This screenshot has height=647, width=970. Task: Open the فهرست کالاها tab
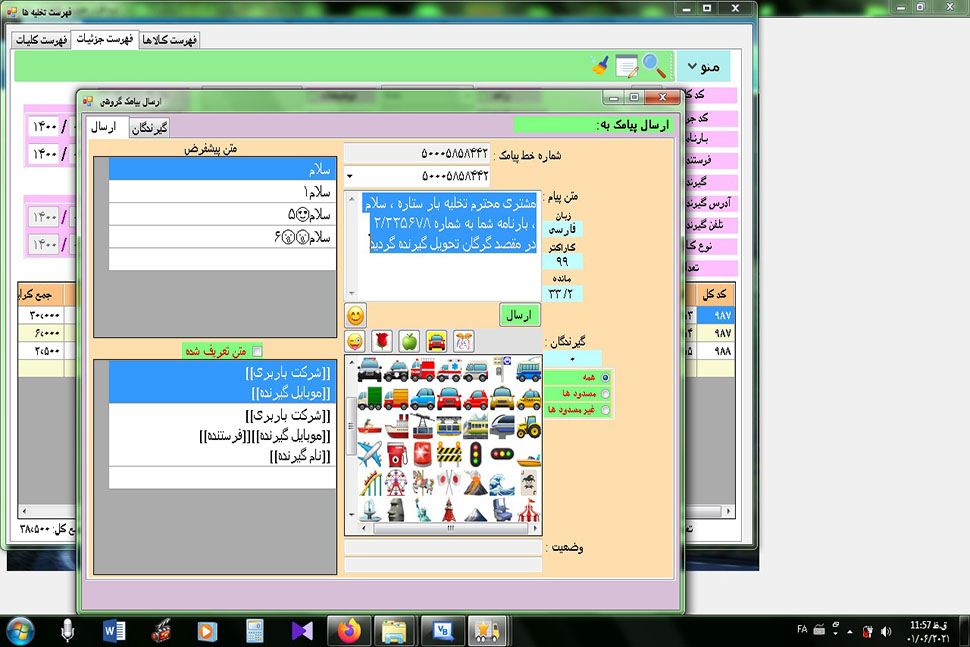pos(170,40)
